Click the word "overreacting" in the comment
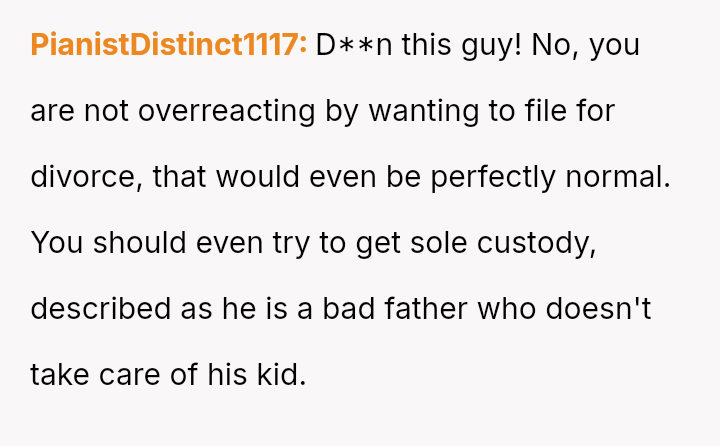 pos(227,111)
